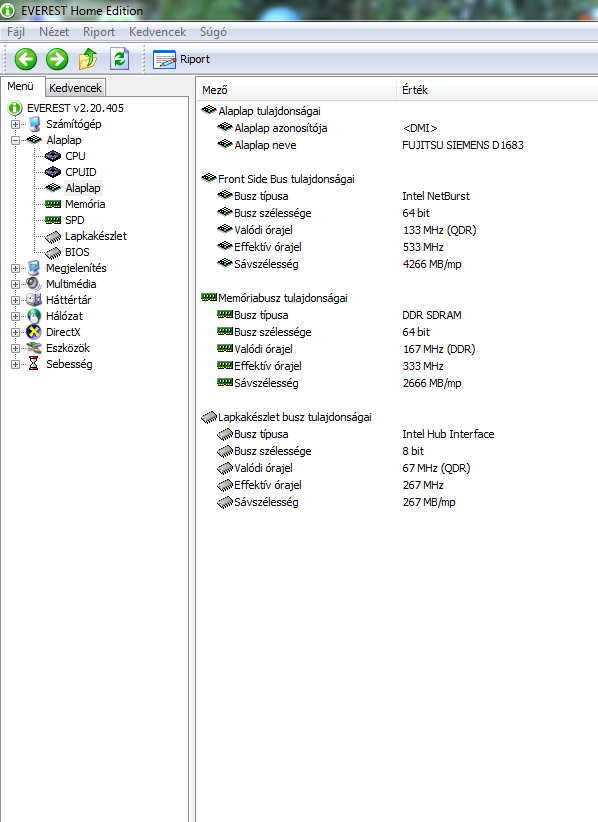
Task: Go up one level with folder arrow icon
Action: pos(88,59)
